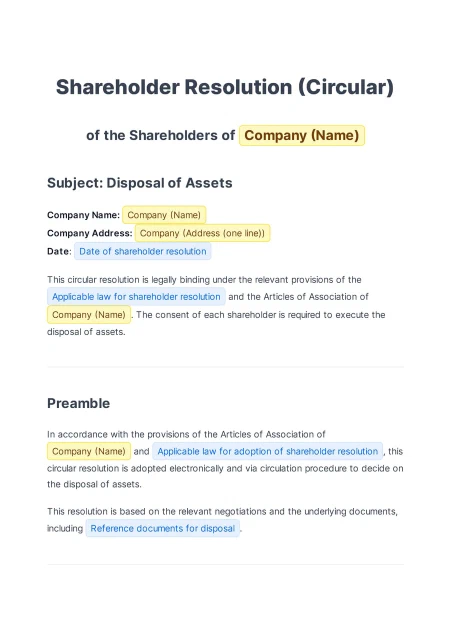
Task: Click the Preamble section heading
Action: point(78,403)
